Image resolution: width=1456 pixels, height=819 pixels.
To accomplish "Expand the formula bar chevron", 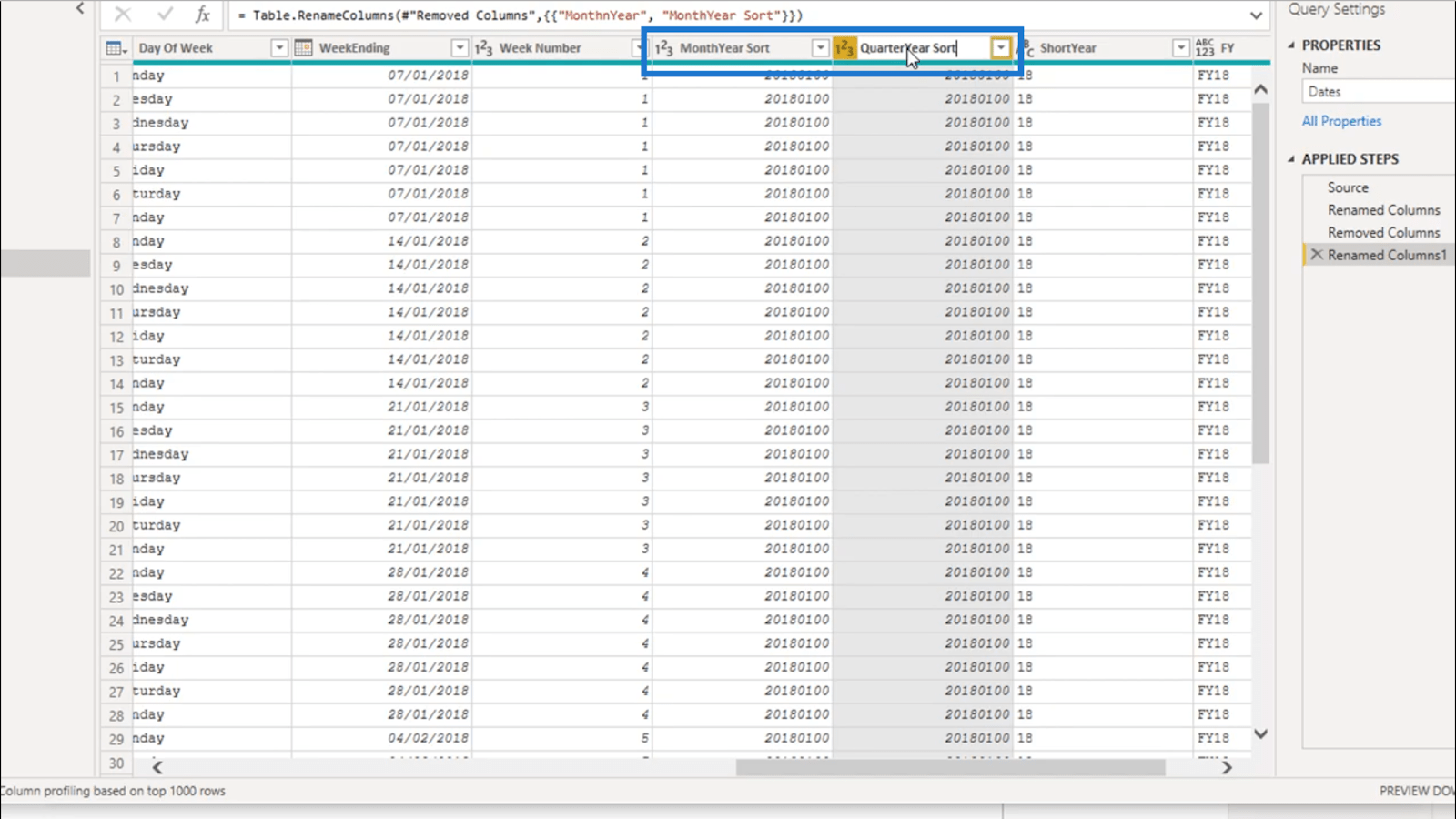I will (1256, 15).
